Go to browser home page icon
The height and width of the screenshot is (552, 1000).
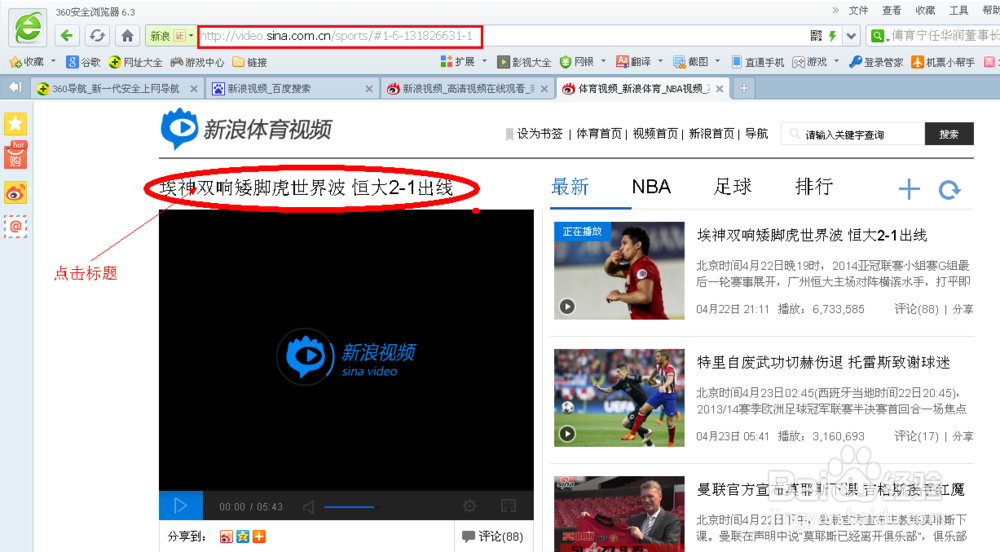(x=128, y=36)
